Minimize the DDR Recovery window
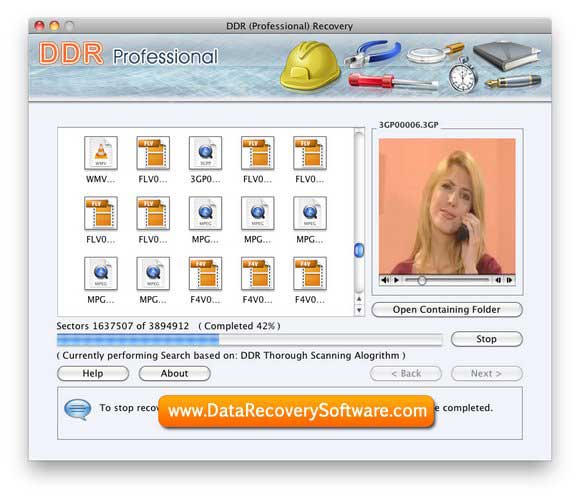Viewport: 580px width, 500px height. 54,26
